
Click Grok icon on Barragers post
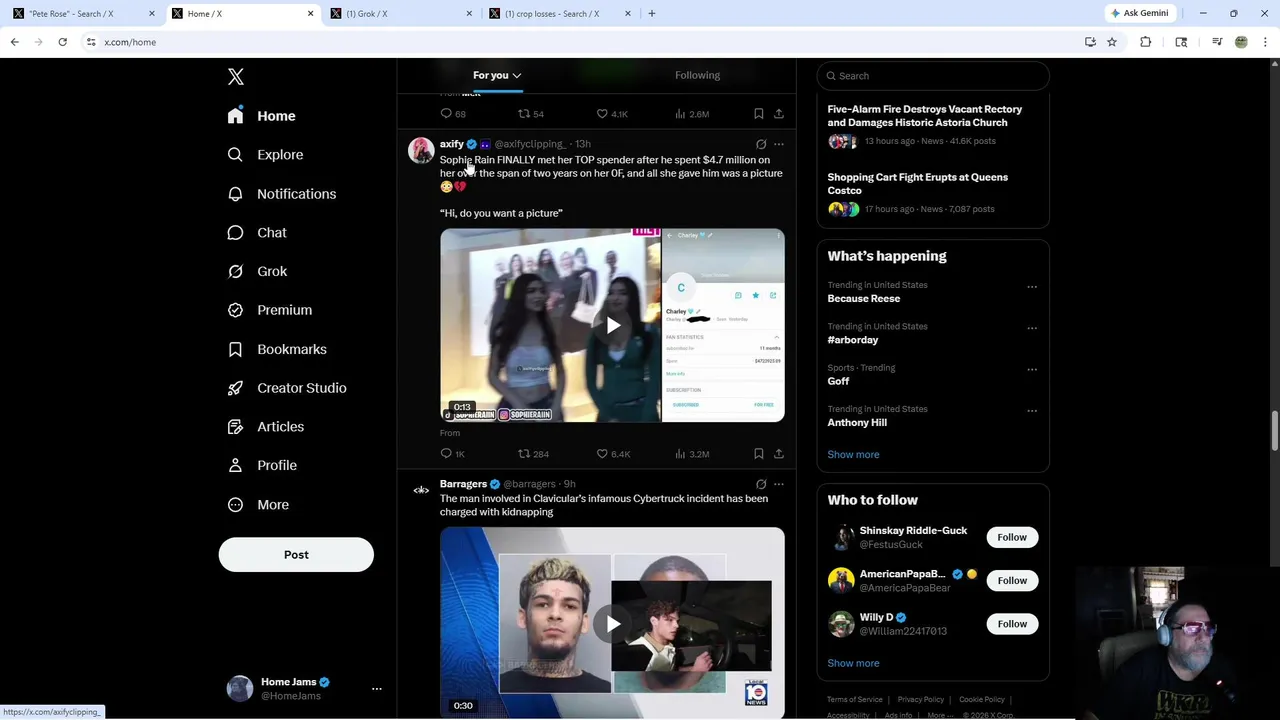pyautogui.click(x=761, y=484)
